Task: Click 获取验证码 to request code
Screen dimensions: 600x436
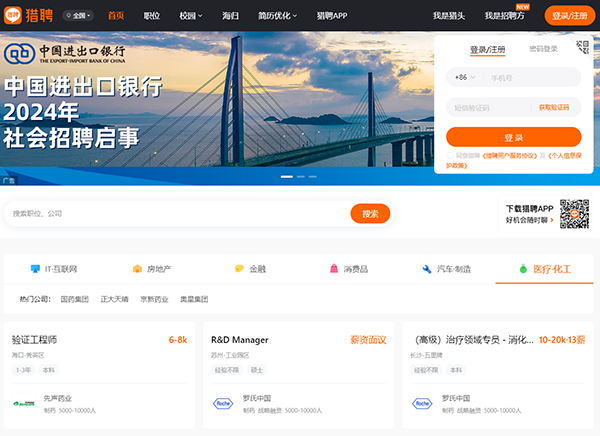Action: point(554,108)
